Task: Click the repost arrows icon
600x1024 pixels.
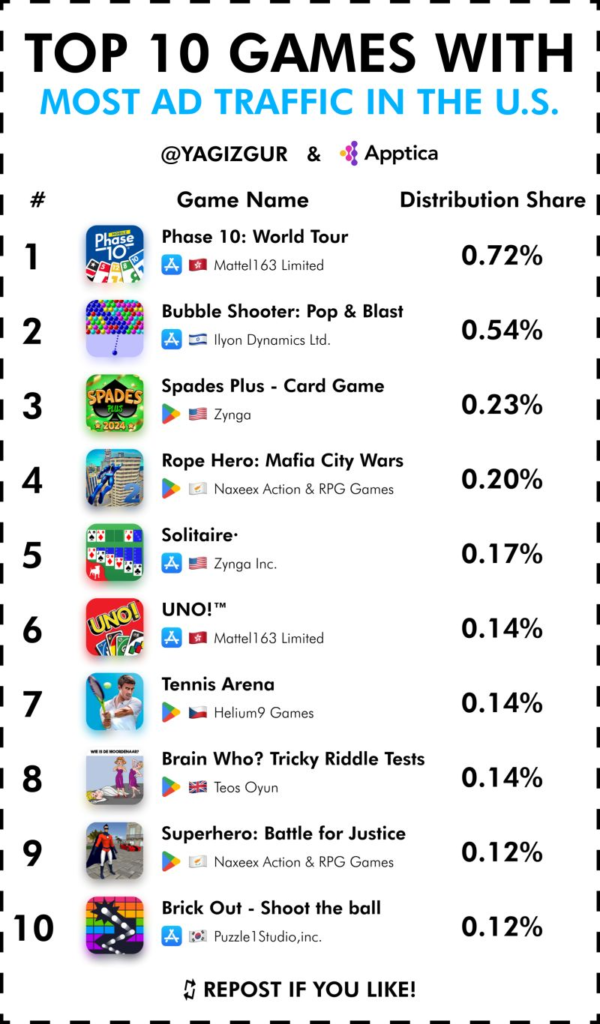Action: pyautogui.click(x=190, y=990)
